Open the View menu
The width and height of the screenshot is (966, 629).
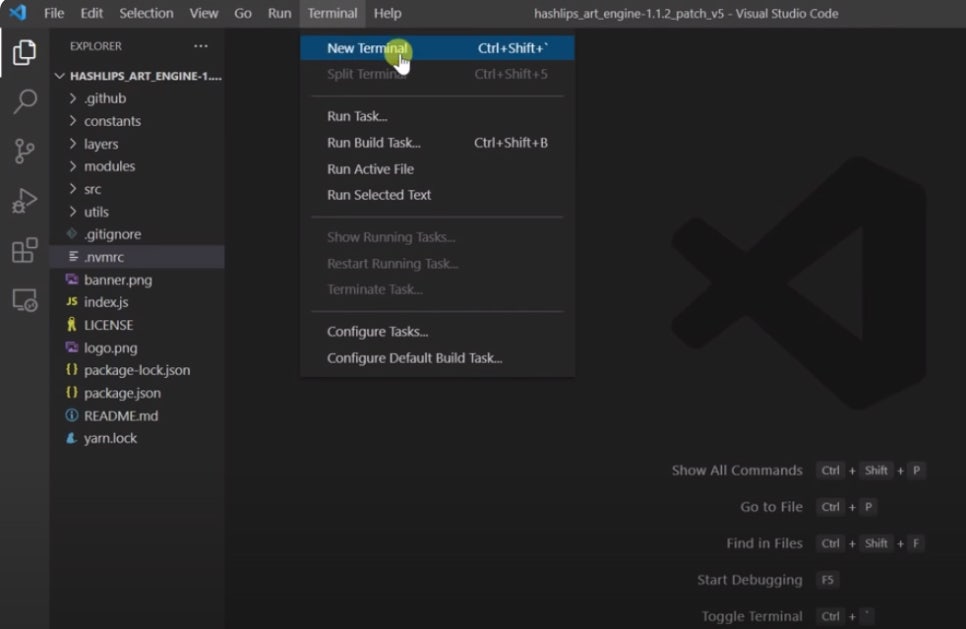click(x=203, y=13)
